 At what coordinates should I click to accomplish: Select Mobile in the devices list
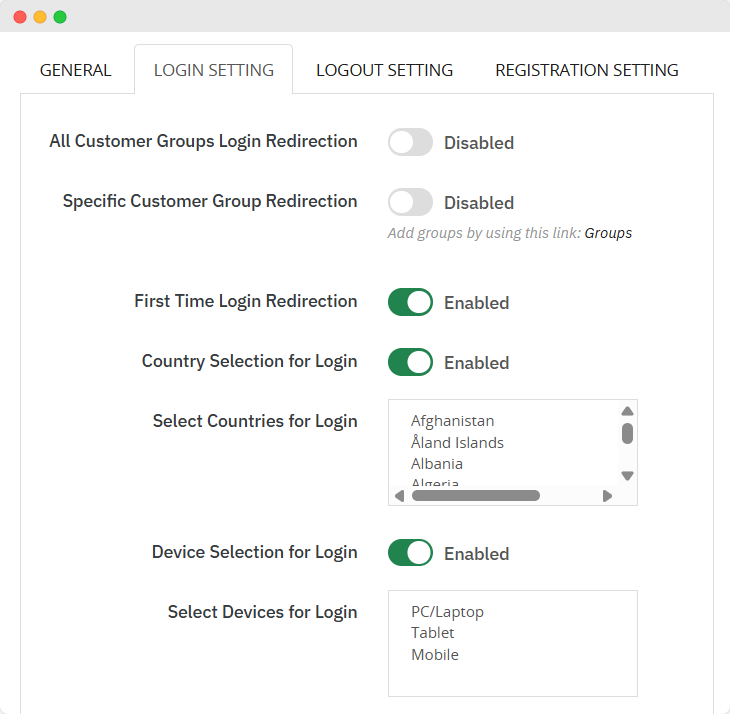click(x=434, y=655)
